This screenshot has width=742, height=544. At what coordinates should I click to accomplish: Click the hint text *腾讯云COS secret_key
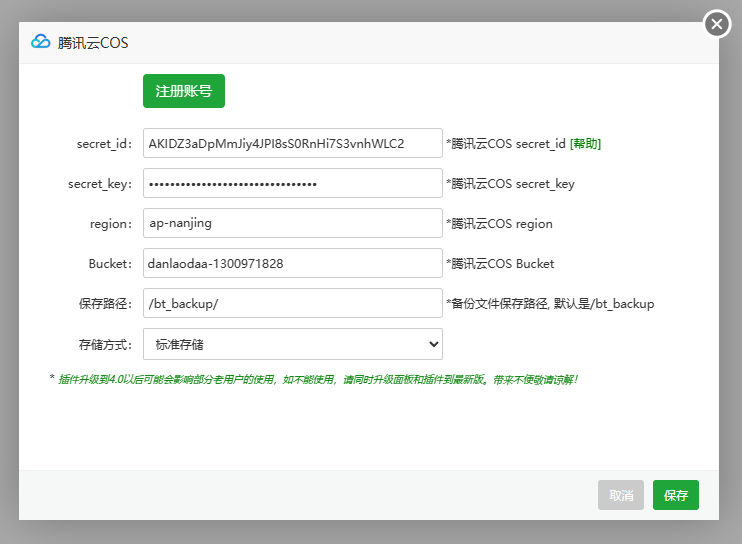[510, 184]
